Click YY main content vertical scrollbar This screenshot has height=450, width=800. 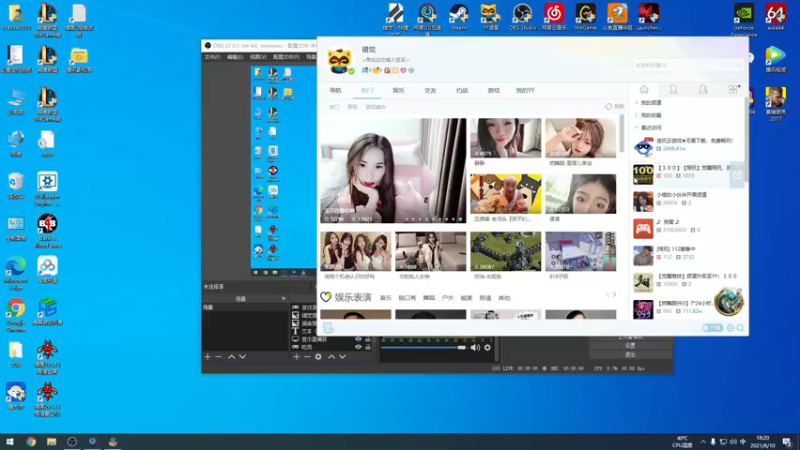click(621, 134)
